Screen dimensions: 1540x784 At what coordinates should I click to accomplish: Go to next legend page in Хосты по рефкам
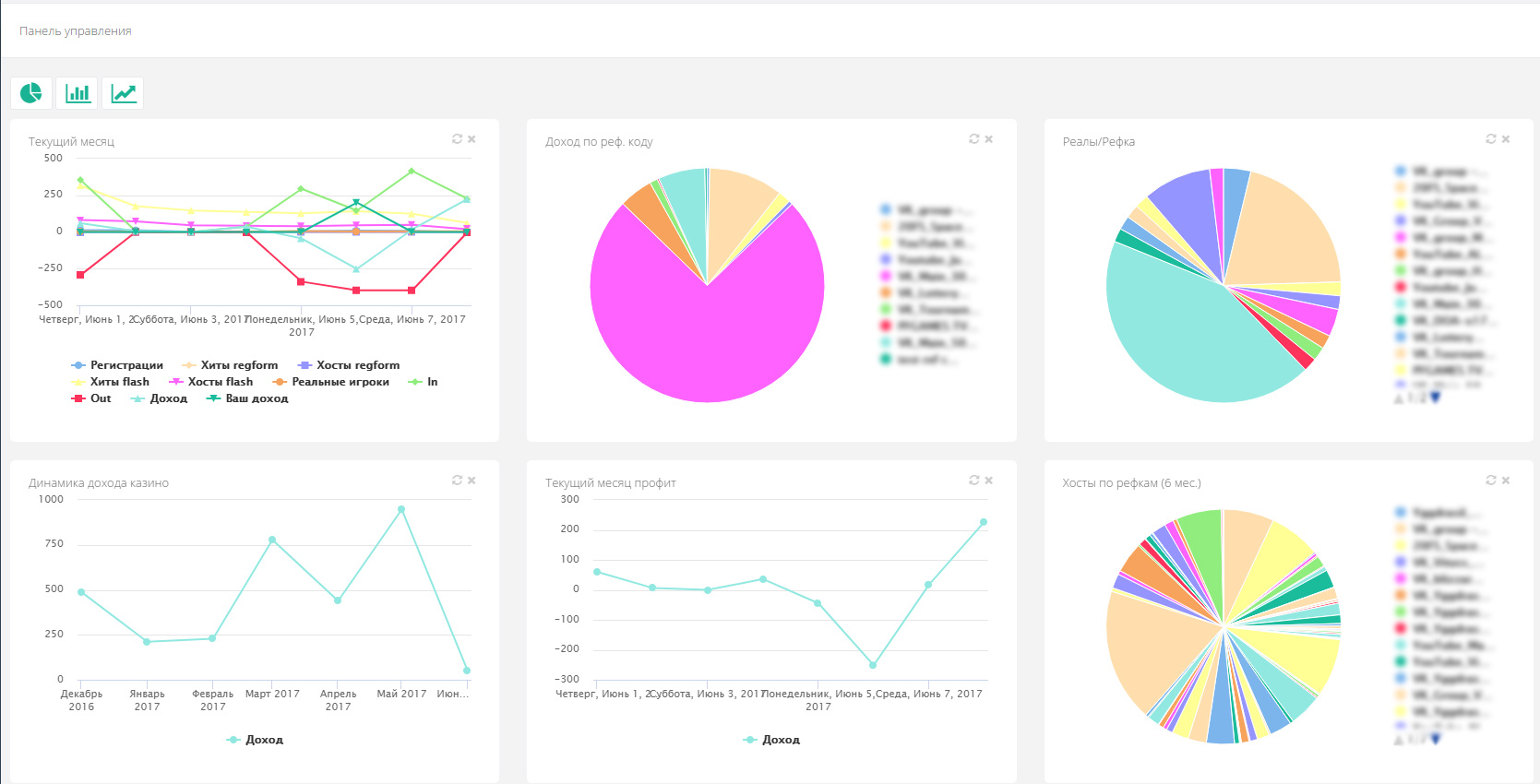tap(1435, 739)
